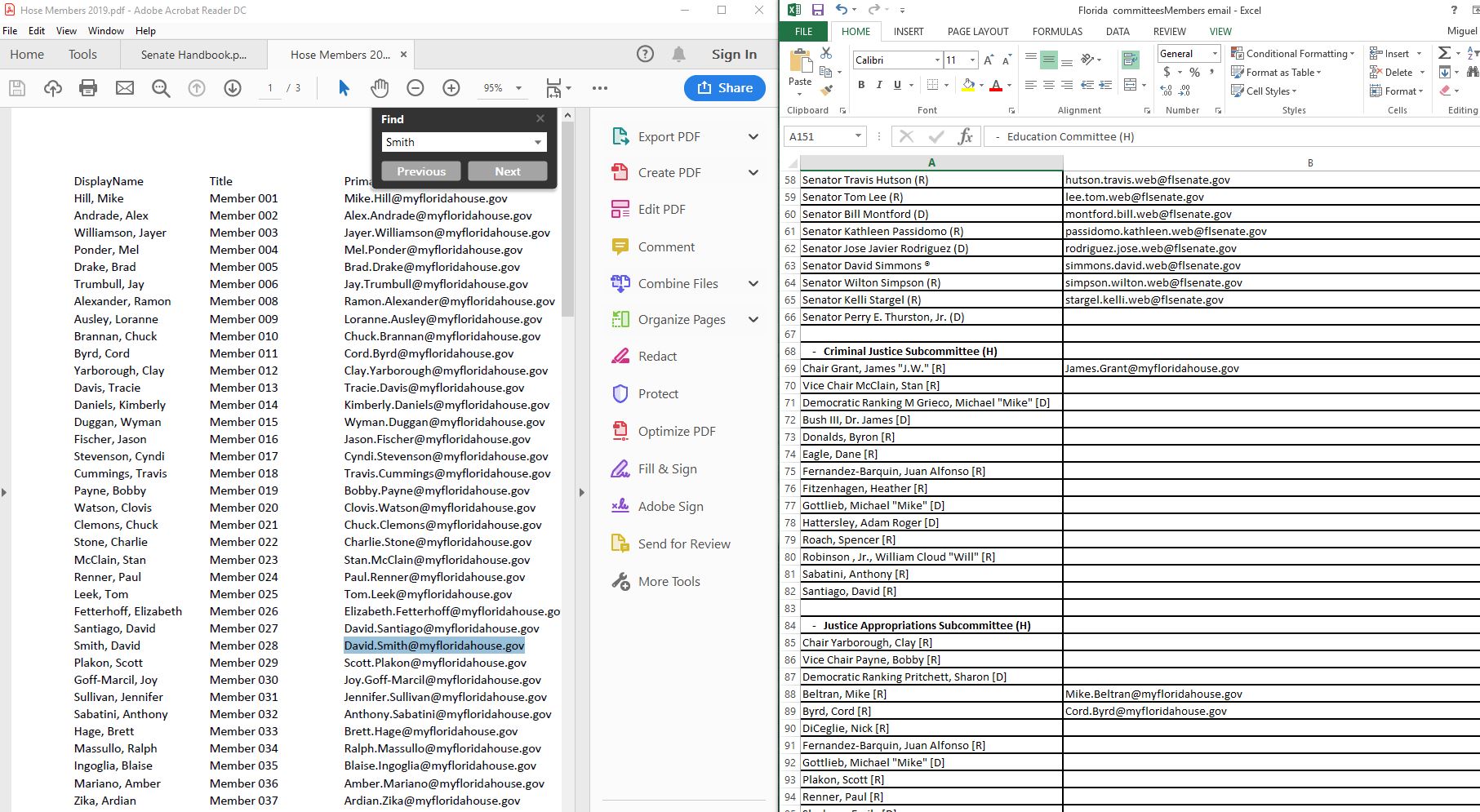Image resolution: width=1480 pixels, height=812 pixels.
Task: Click the insert function fx icon
Action: 964,136
